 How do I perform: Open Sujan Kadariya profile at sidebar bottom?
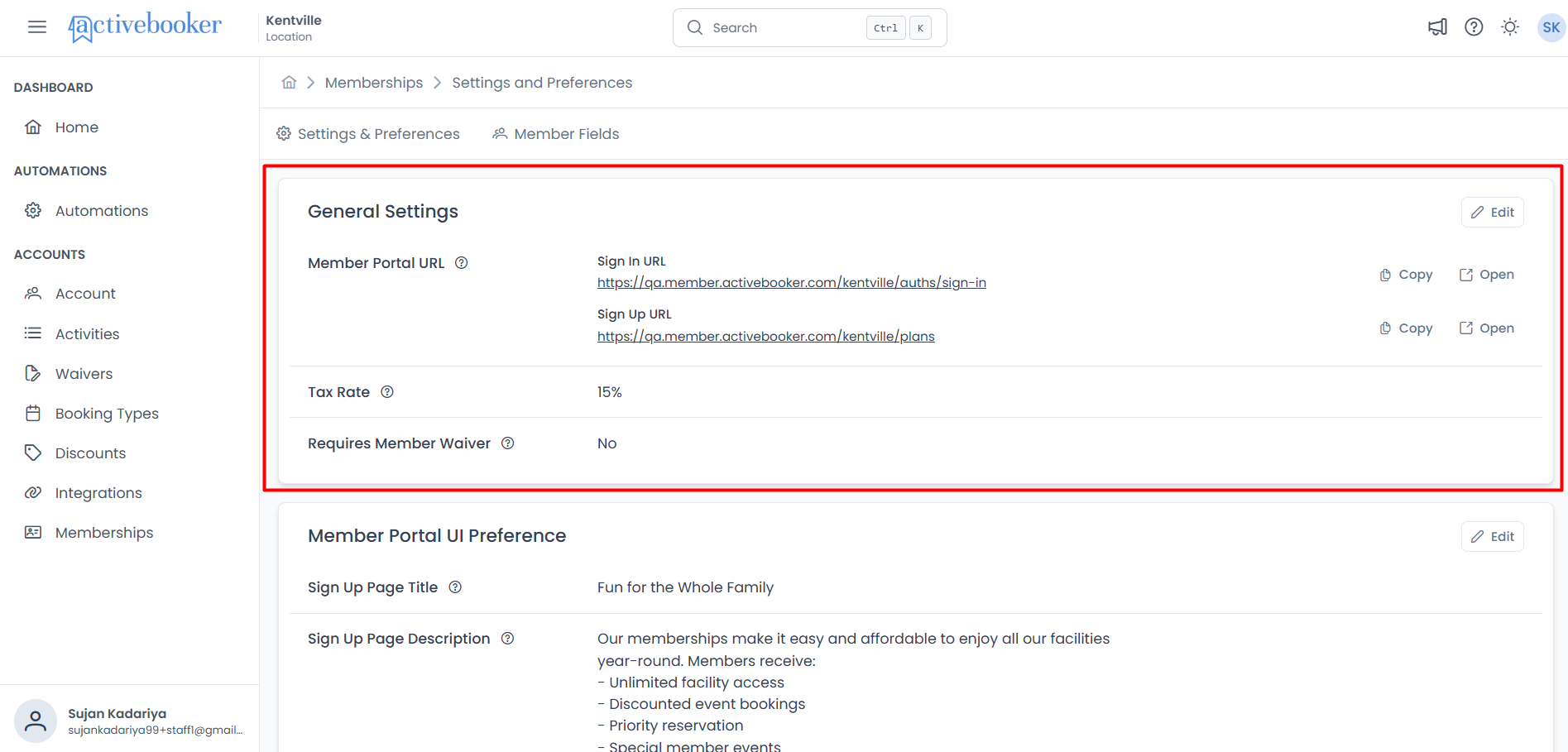[129, 721]
